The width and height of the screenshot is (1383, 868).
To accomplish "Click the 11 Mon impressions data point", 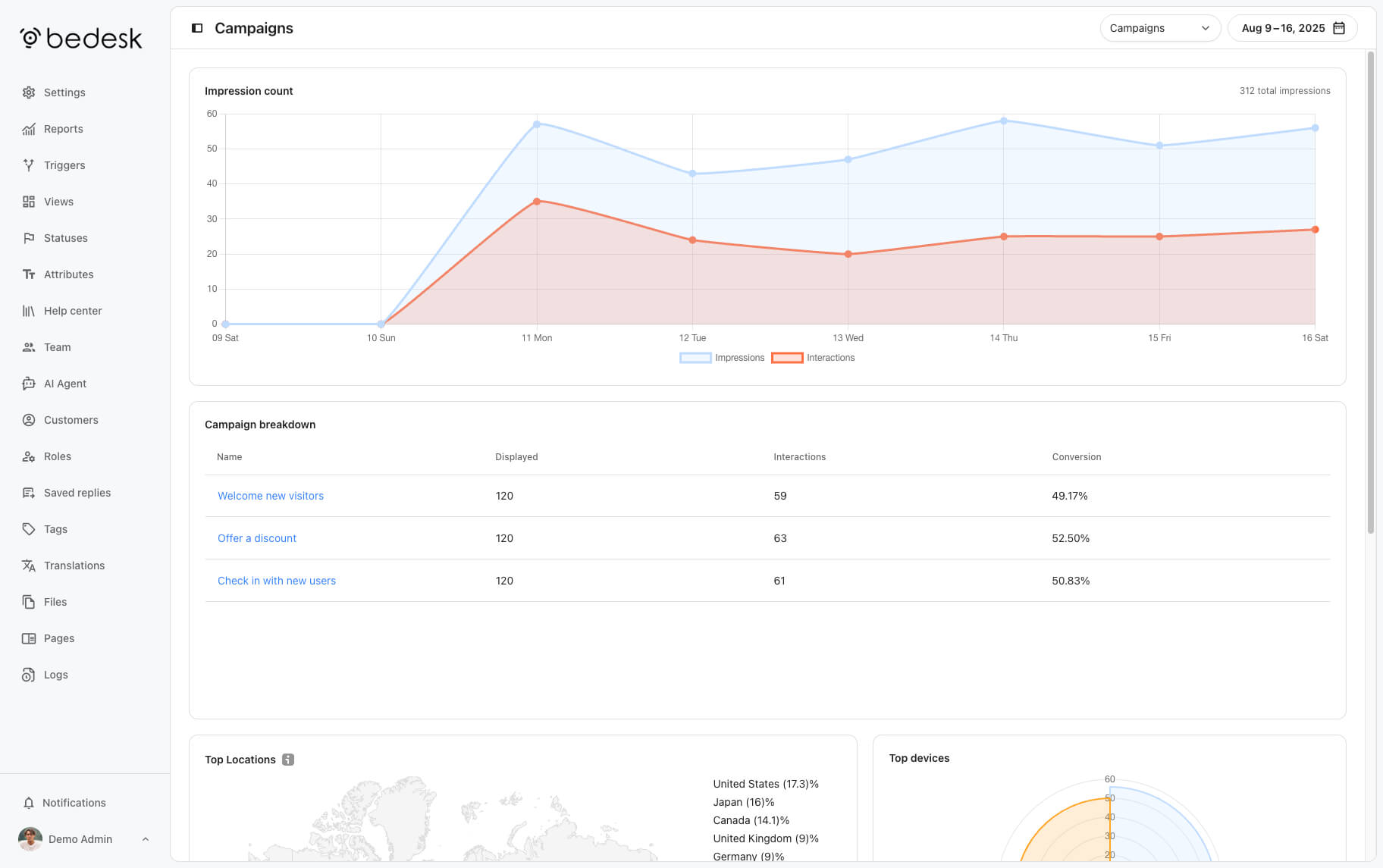I will [x=537, y=124].
